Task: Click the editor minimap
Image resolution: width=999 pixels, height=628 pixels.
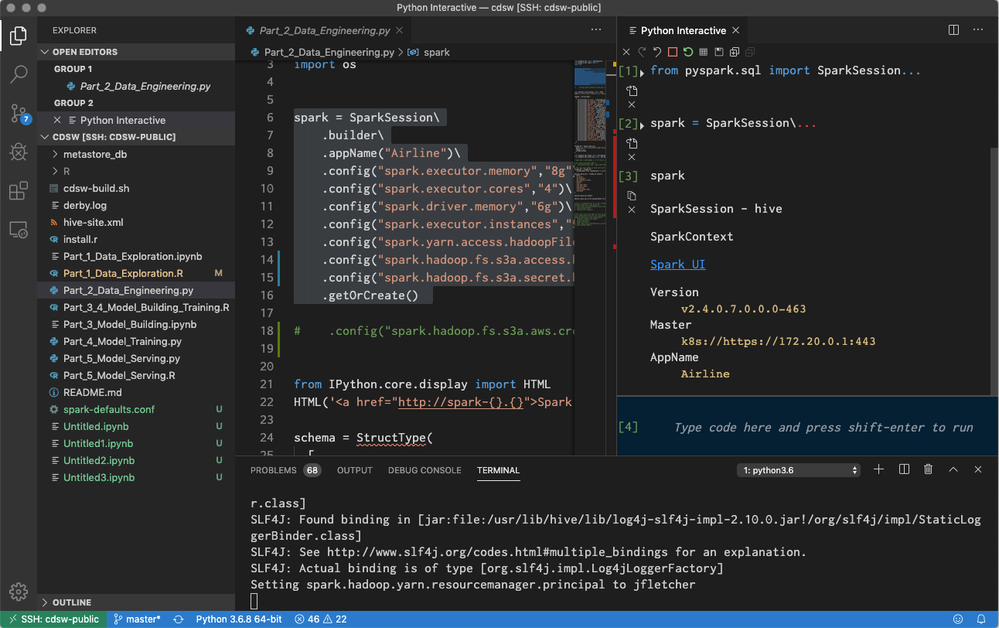Action: pyautogui.click(x=590, y=258)
